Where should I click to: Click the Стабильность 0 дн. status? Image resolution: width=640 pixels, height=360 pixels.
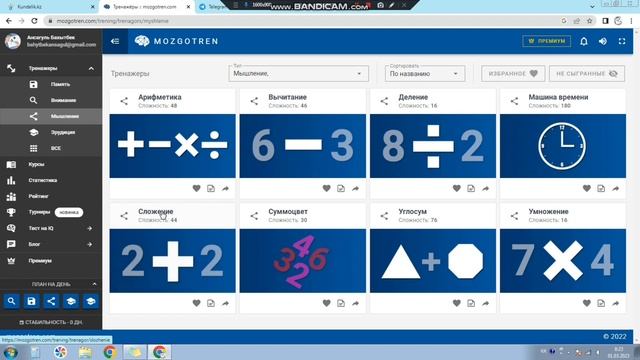click(x=51, y=322)
